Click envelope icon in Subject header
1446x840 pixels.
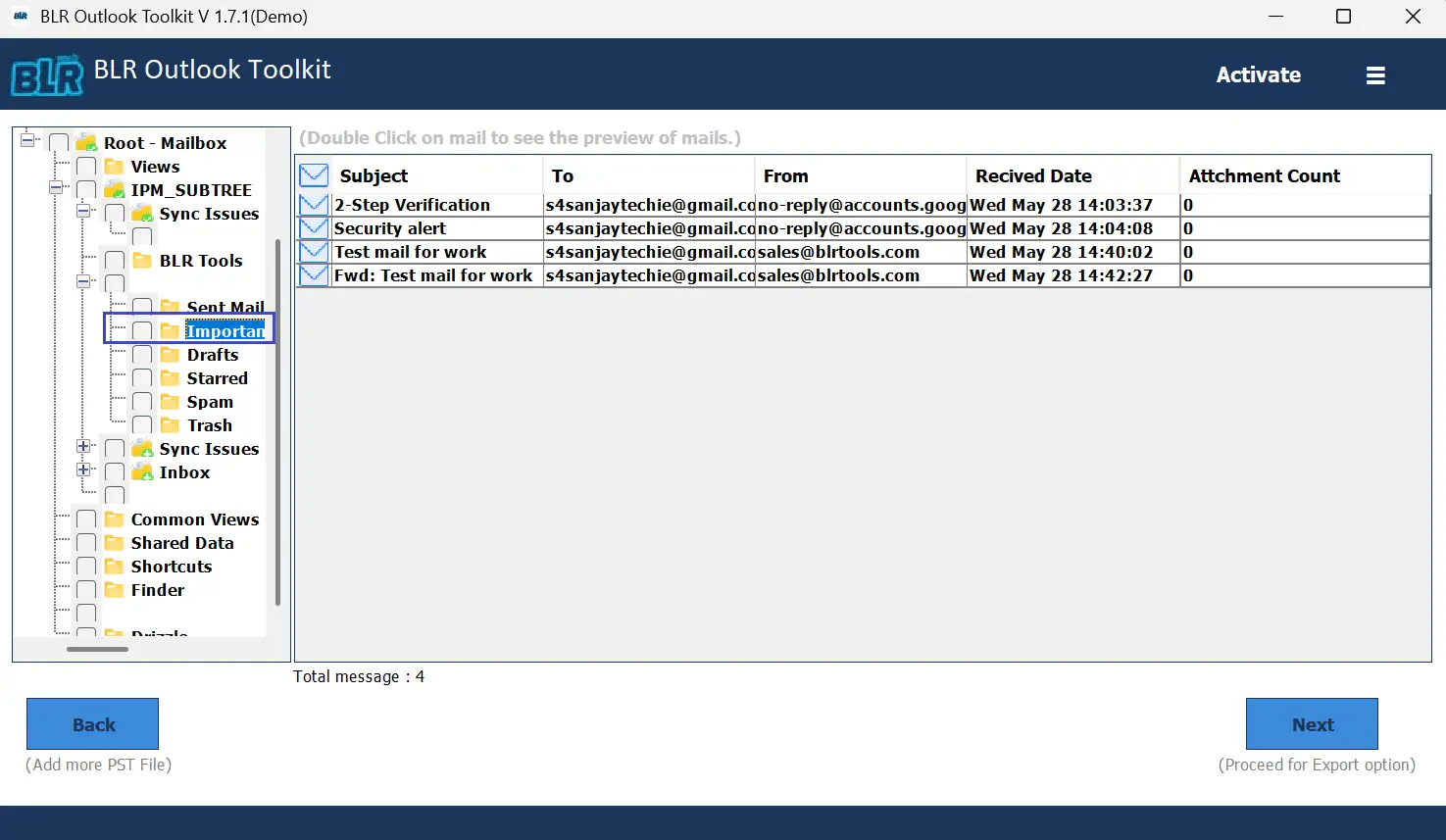[x=314, y=175]
